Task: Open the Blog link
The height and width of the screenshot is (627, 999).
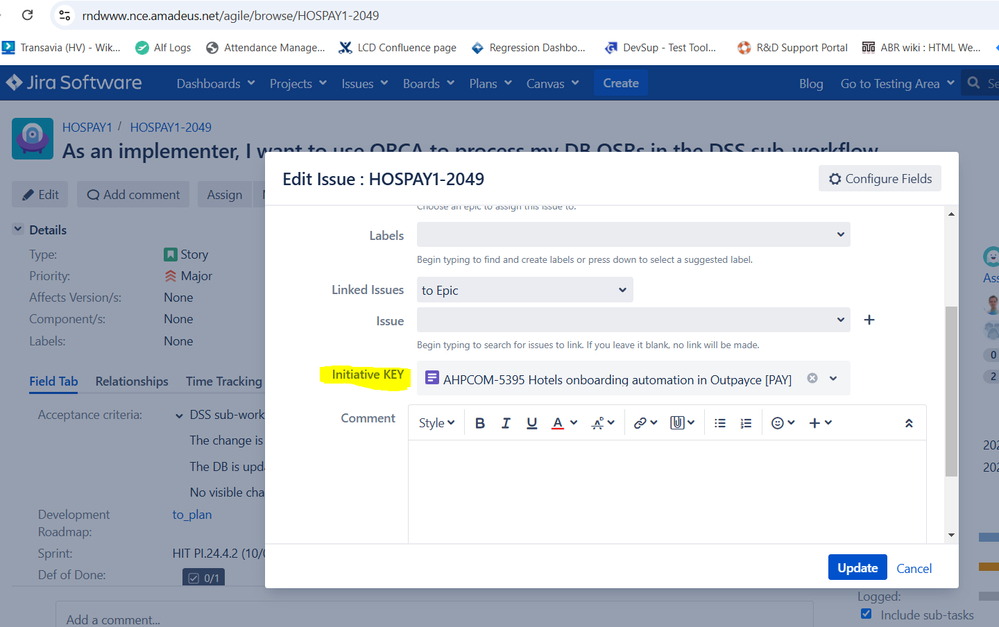Action: [810, 83]
